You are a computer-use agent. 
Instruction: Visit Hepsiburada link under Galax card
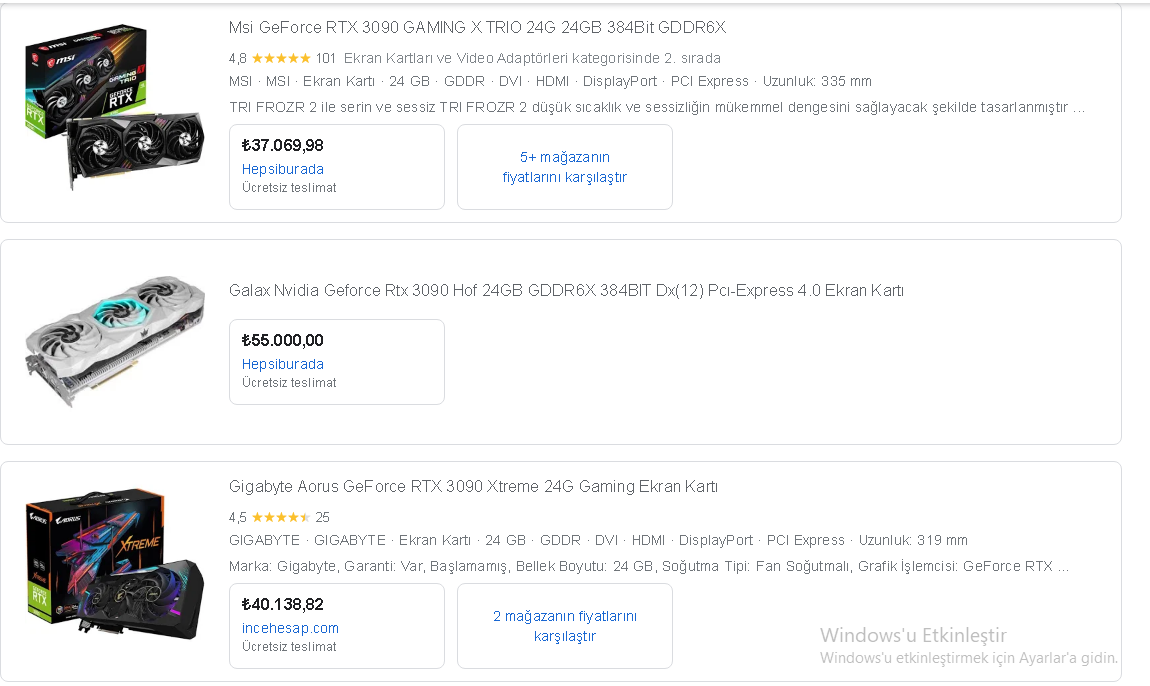(x=282, y=364)
